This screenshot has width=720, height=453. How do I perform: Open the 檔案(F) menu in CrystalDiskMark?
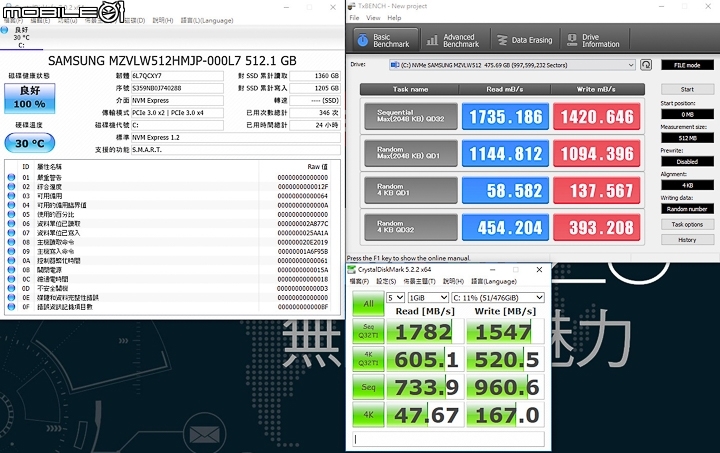coord(359,281)
